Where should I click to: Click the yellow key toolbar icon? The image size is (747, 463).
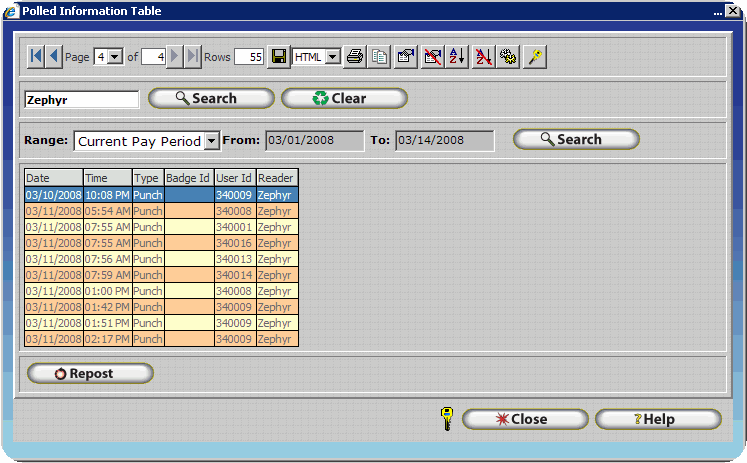coord(536,57)
